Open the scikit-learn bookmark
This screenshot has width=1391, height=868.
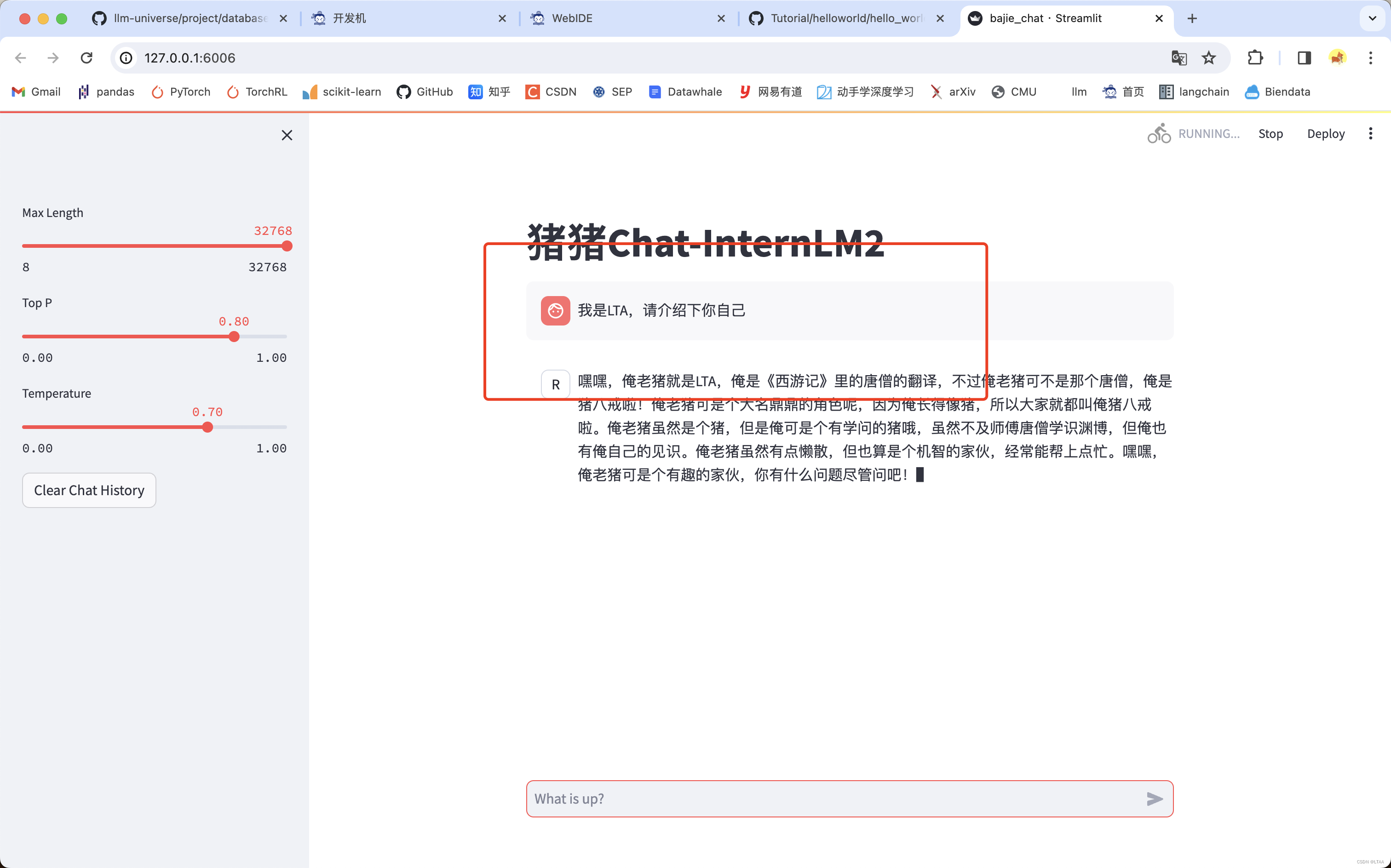pyautogui.click(x=342, y=92)
